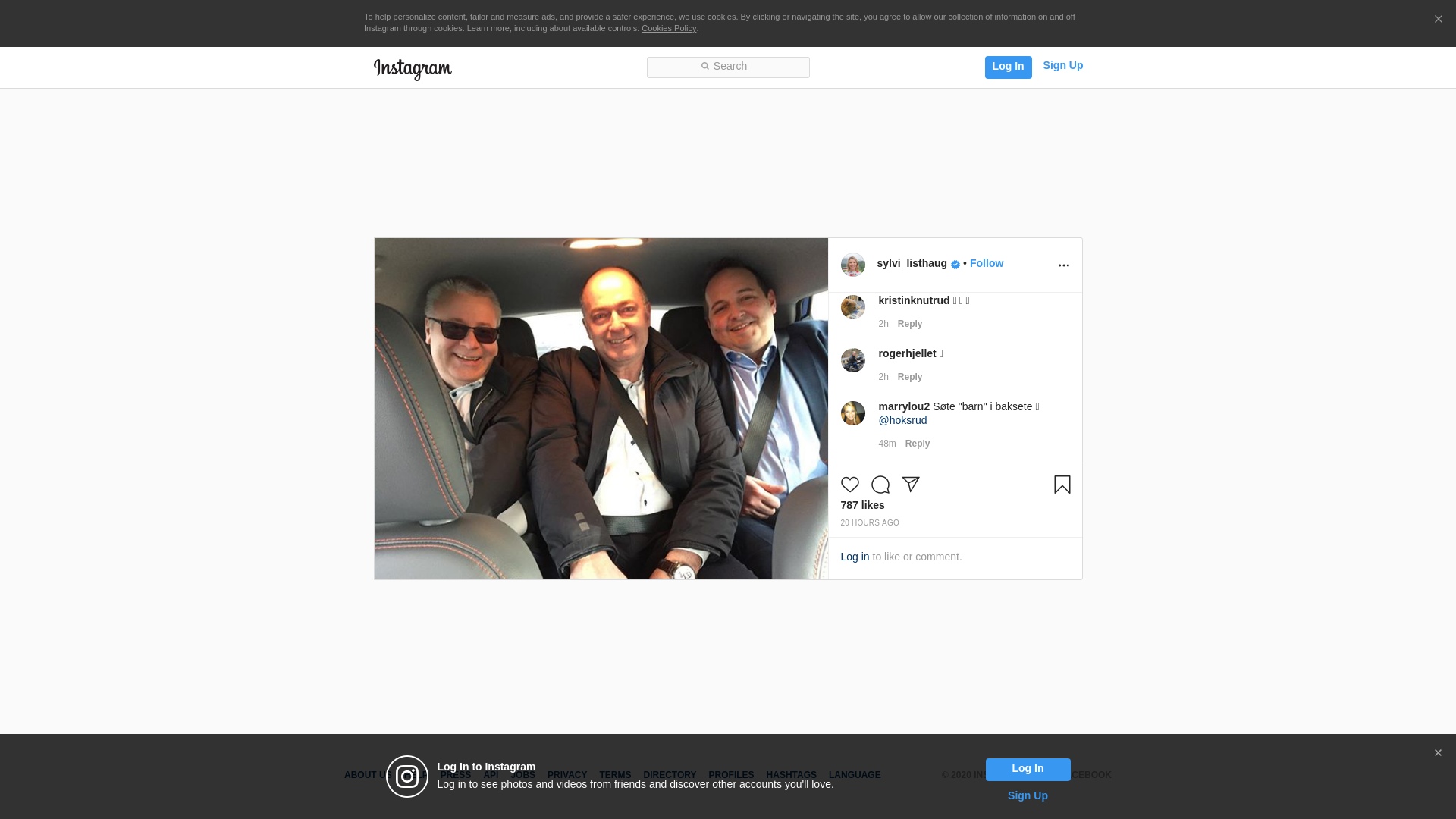View the 787 likes list
The width and height of the screenshot is (1456, 819).
coord(862,505)
